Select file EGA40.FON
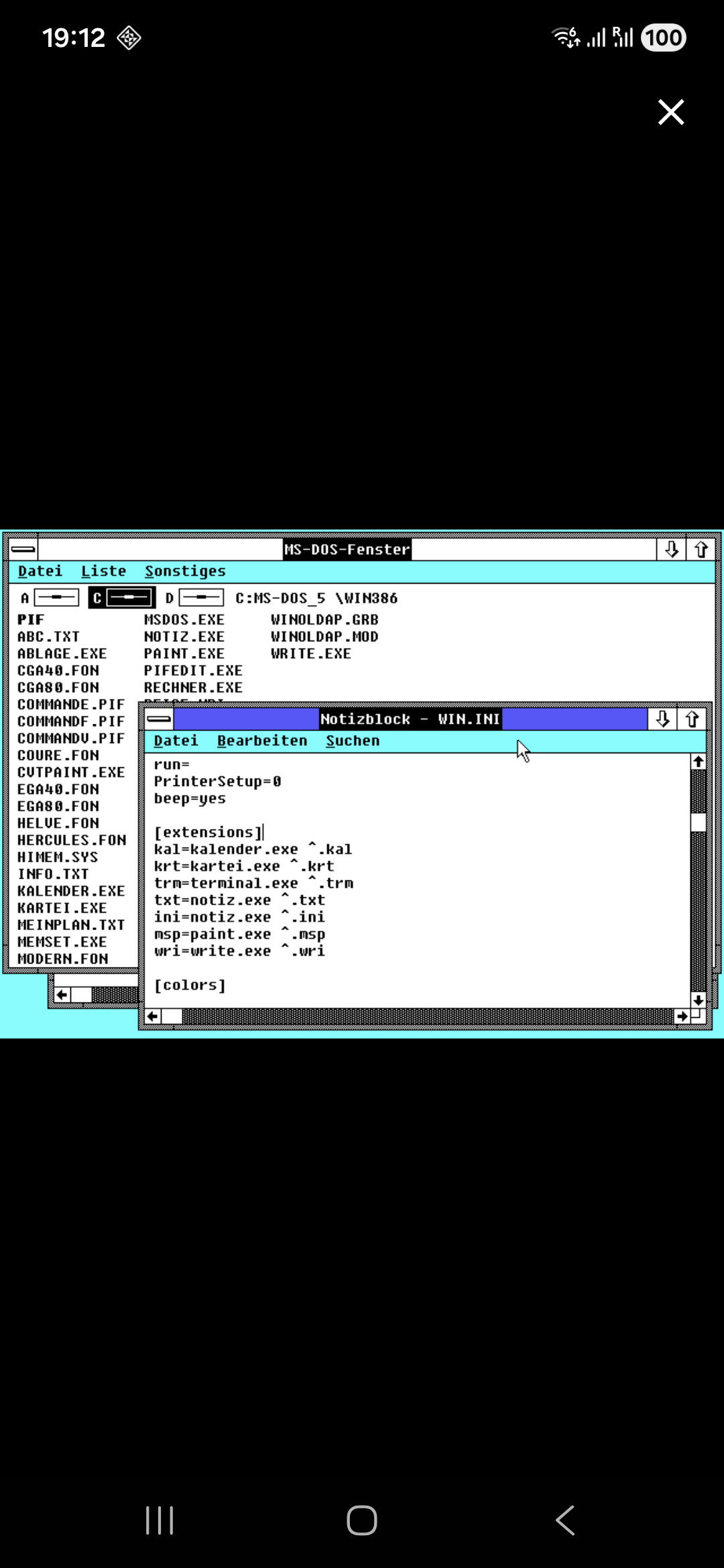The height and width of the screenshot is (1568, 724). [58, 789]
